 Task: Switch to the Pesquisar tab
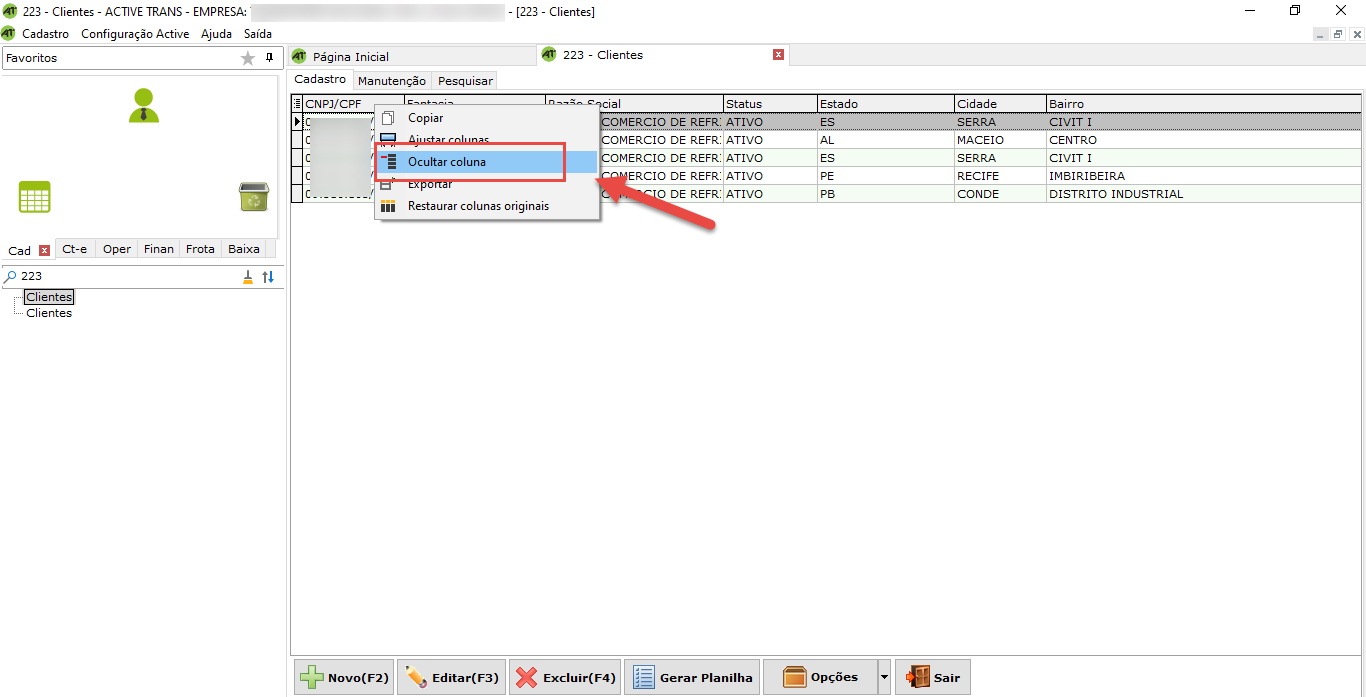[465, 81]
